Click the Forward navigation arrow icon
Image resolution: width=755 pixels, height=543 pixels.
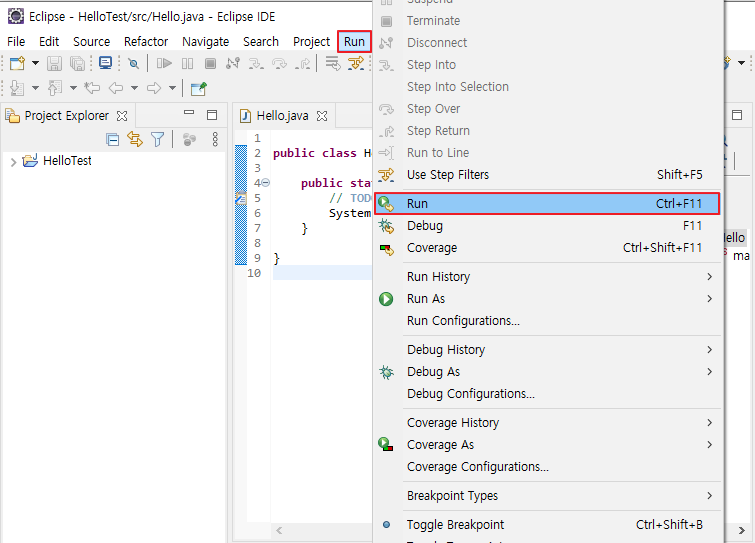[154, 88]
